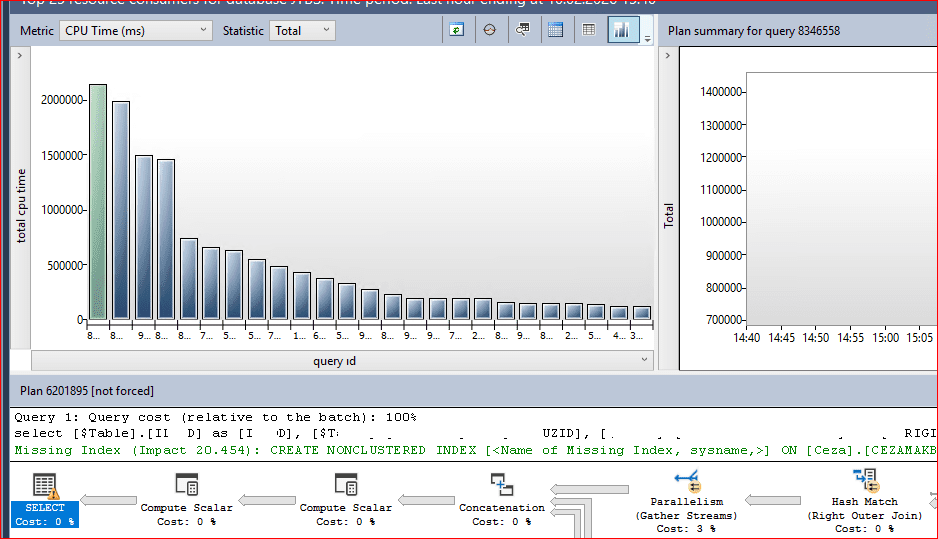
Task: Click the Refresh report toolbar icon
Action: point(456,30)
